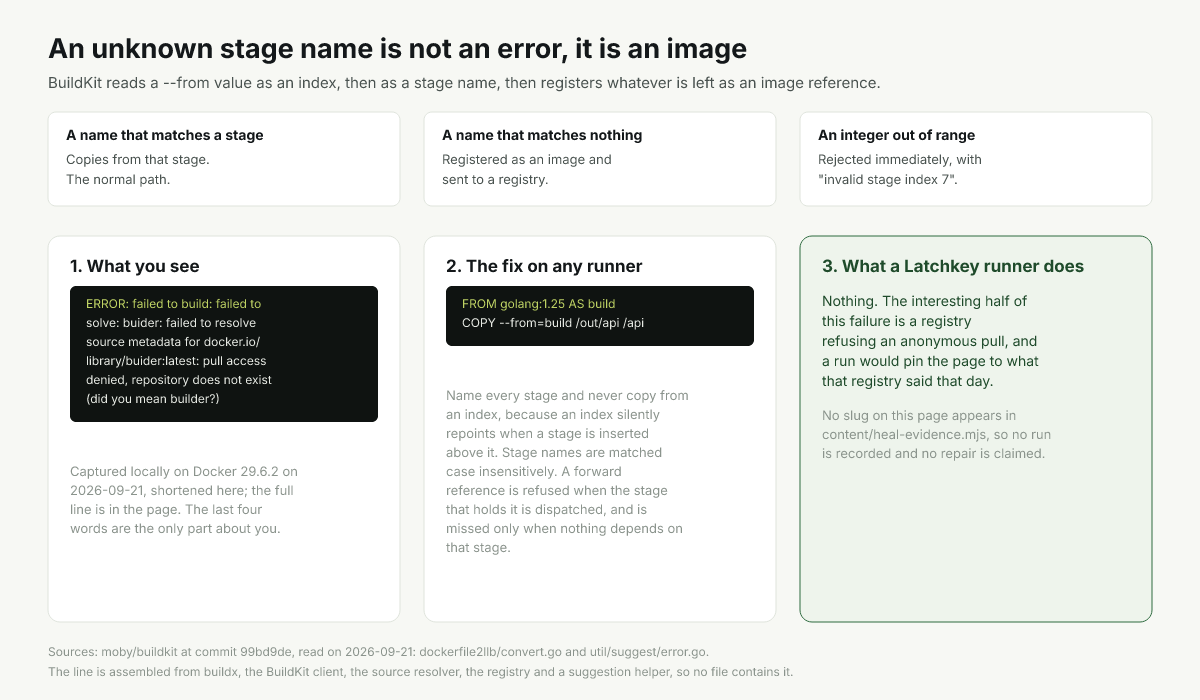Click the text "The normal path."

[118, 180]
